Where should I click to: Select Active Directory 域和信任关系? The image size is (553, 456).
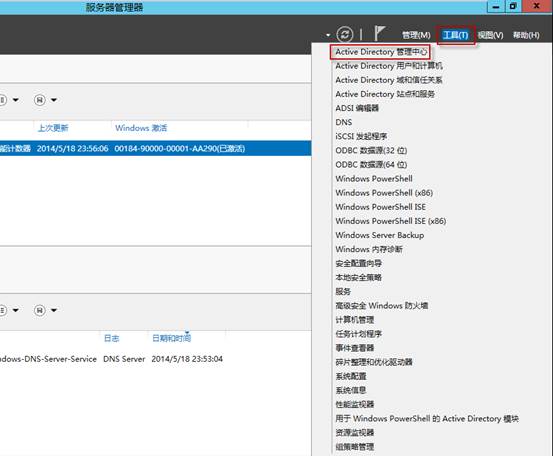pyautogui.click(x=389, y=80)
